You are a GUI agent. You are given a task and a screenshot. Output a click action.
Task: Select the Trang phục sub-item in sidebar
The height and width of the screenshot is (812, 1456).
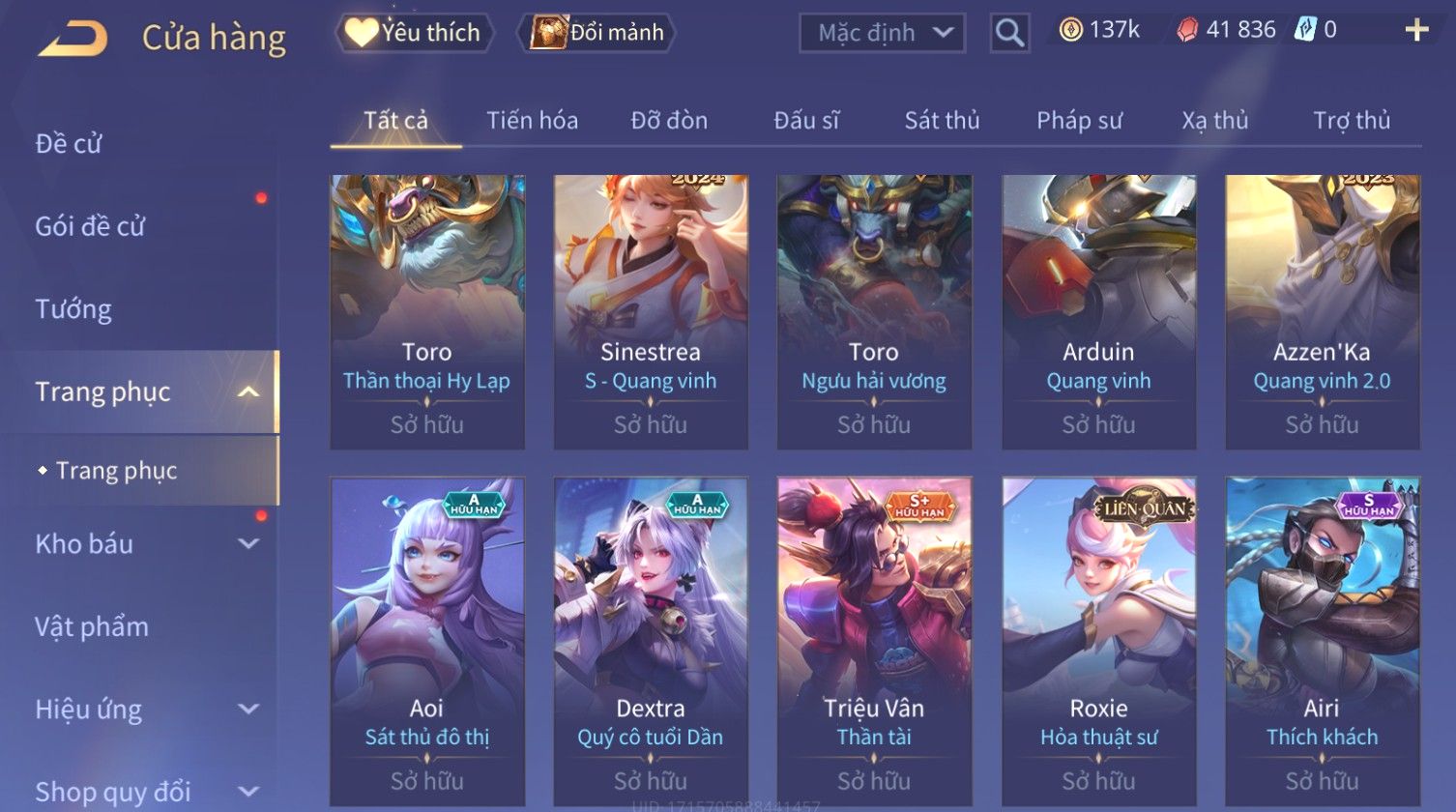pos(116,471)
